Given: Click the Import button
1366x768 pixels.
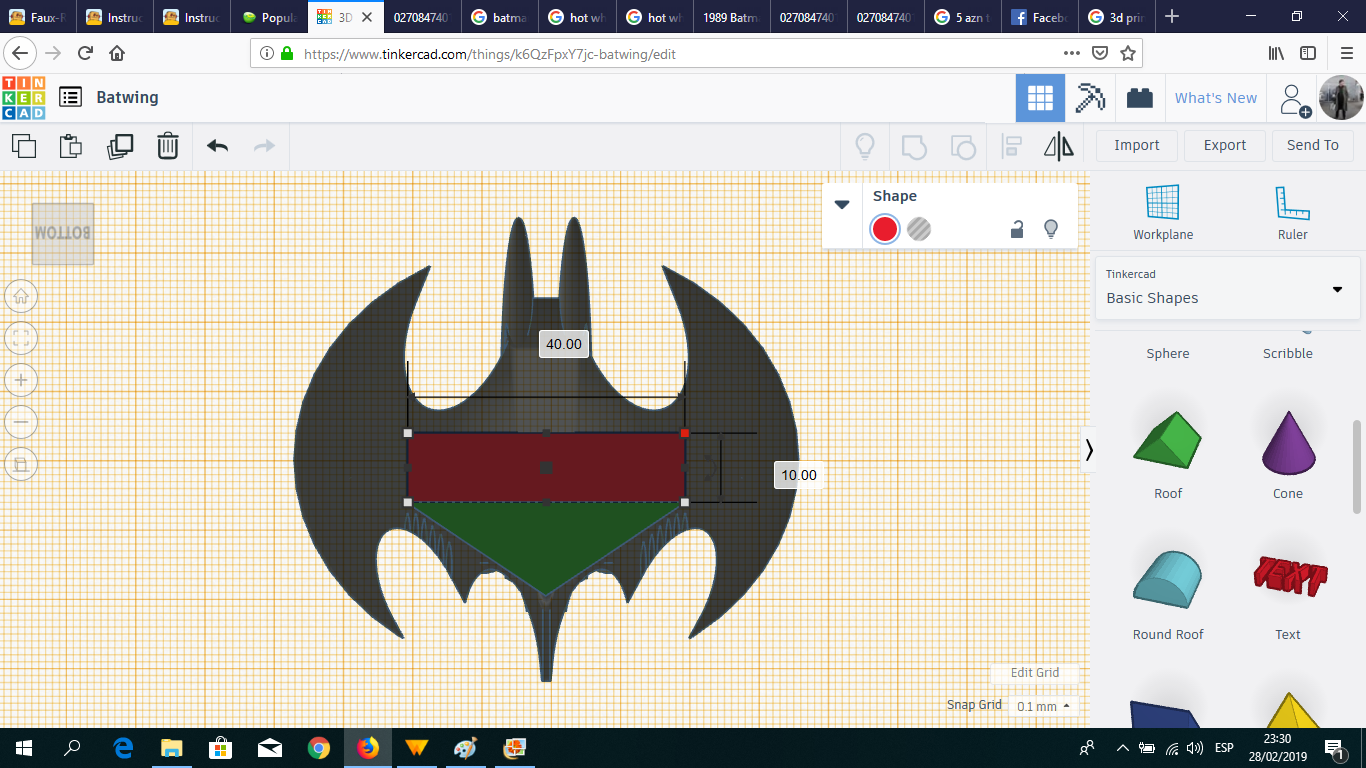Looking at the screenshot, I should pos(1137,146).
